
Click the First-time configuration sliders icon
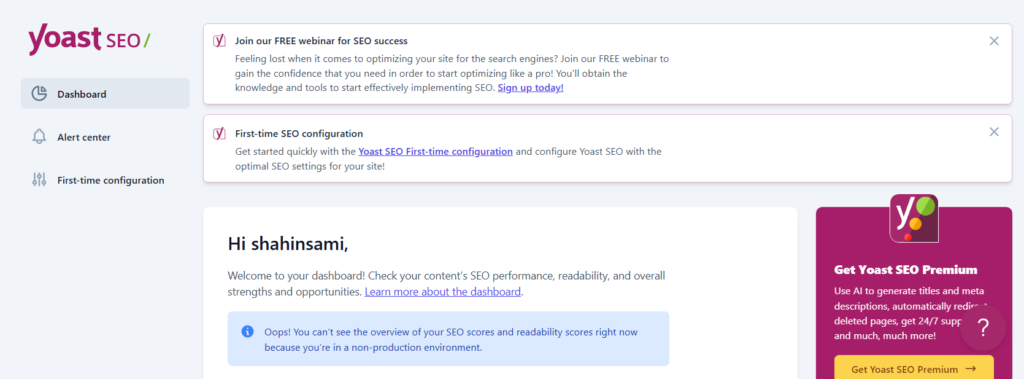39,180
